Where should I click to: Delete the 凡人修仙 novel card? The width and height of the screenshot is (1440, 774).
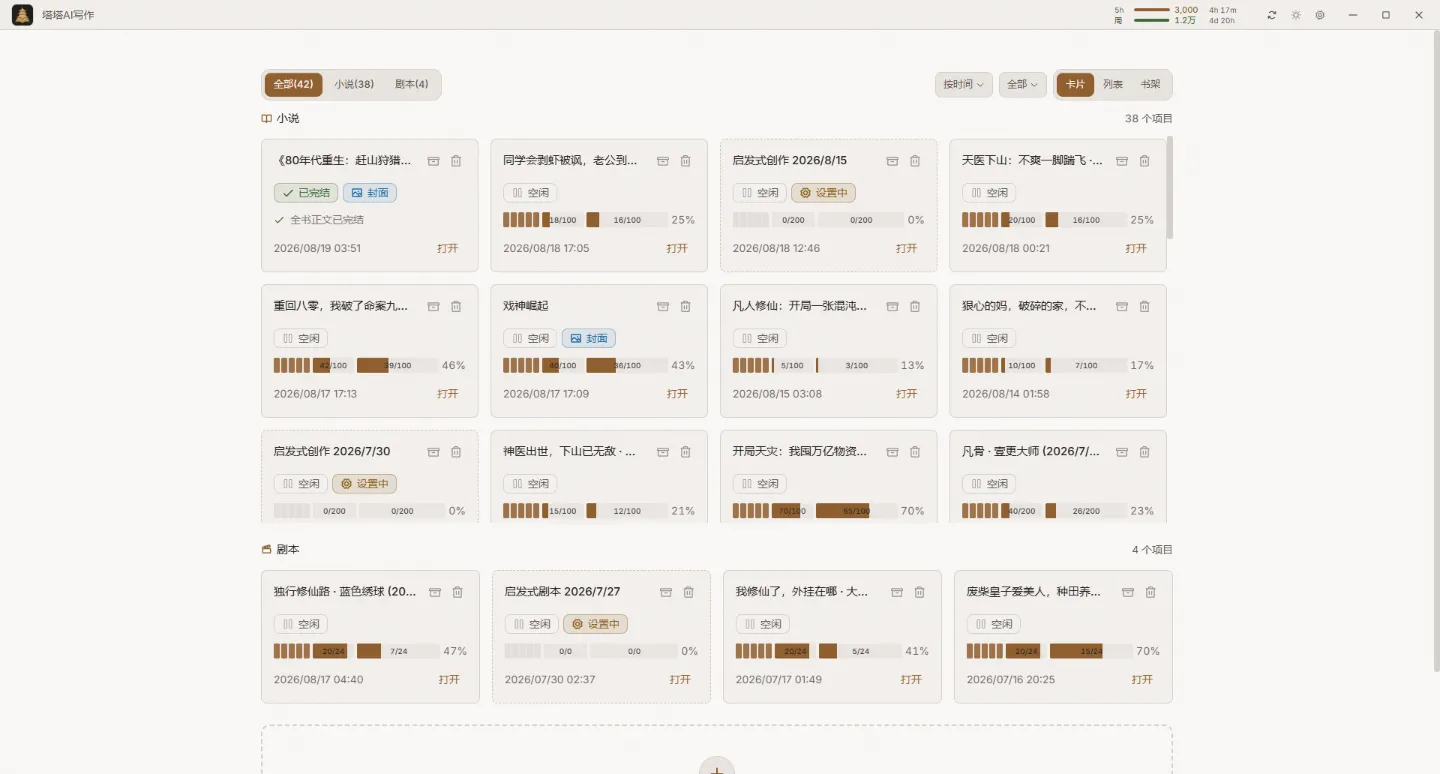pos(915,307)
